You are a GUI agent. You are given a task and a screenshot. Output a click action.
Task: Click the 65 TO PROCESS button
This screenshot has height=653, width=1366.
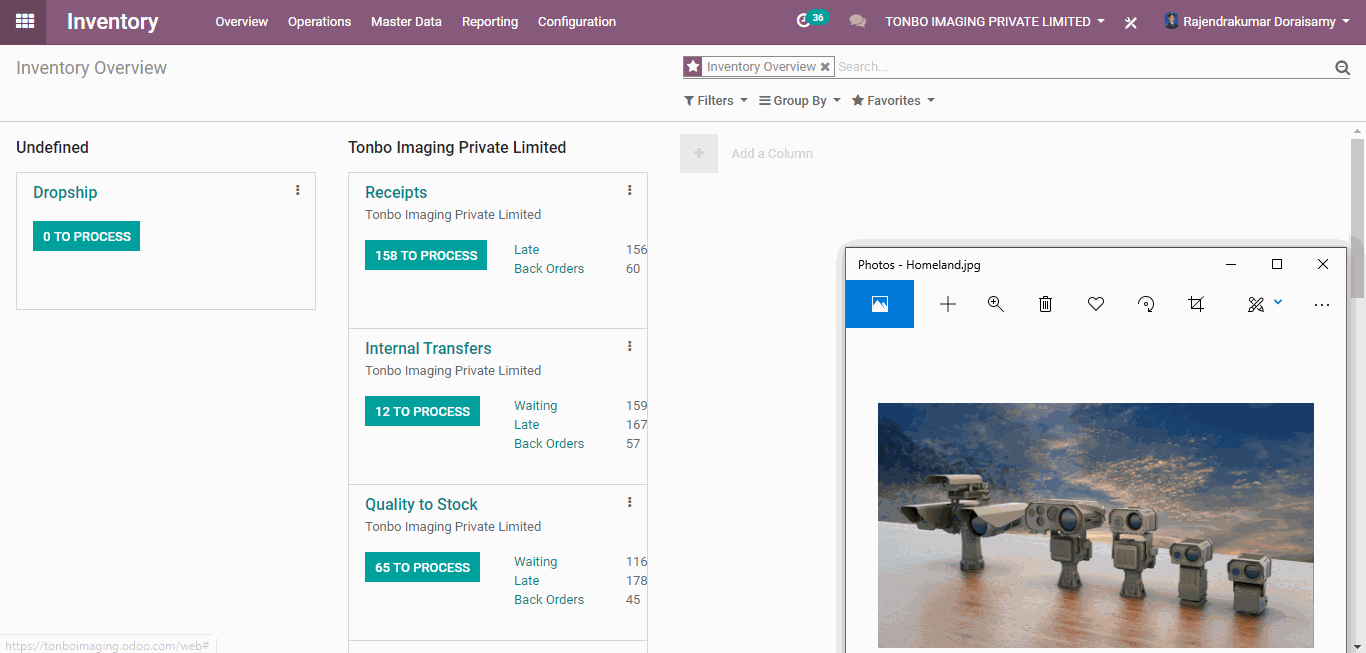(422, 567)
